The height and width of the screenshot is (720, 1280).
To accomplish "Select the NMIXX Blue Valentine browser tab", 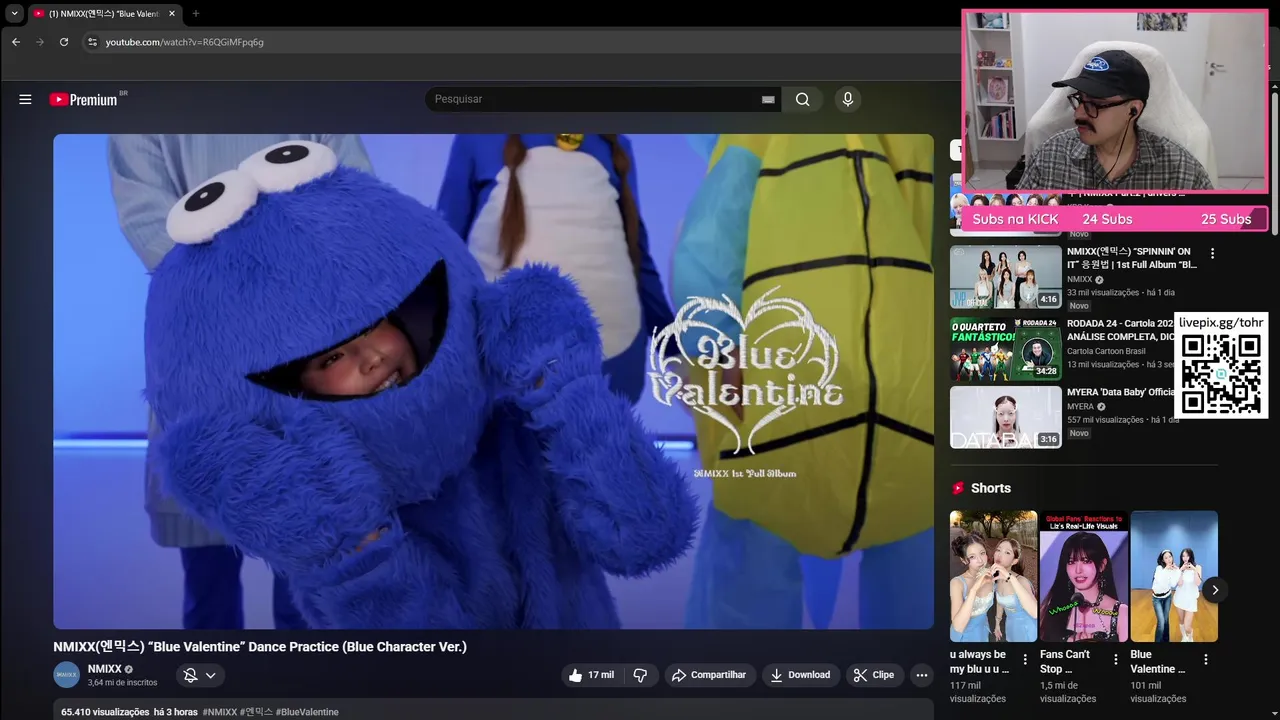I will tap(104, 14).
